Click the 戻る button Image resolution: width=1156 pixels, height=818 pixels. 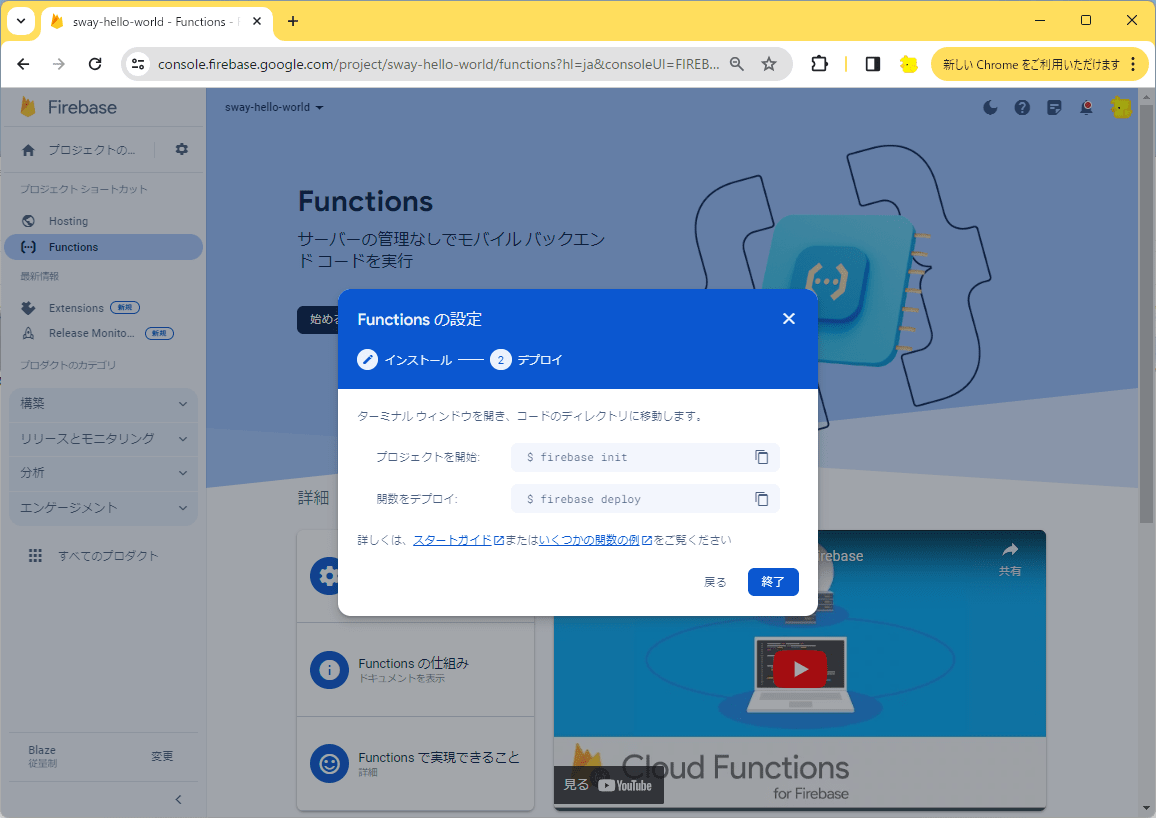[x=715, y=581]
